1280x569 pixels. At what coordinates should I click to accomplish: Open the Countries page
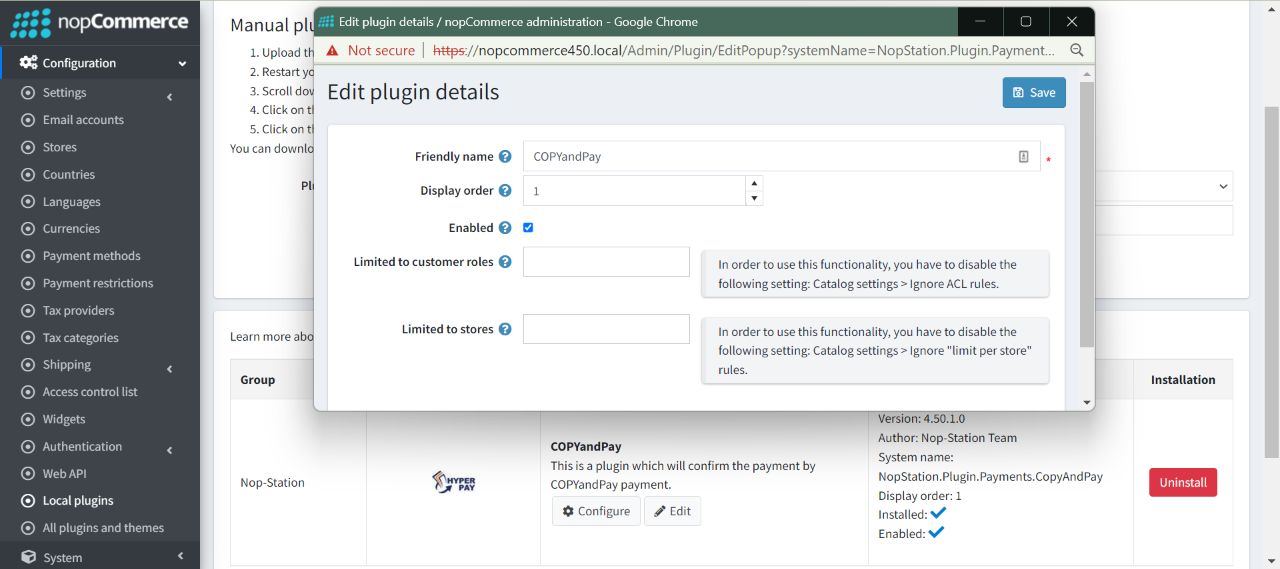[x=69, y=174]
